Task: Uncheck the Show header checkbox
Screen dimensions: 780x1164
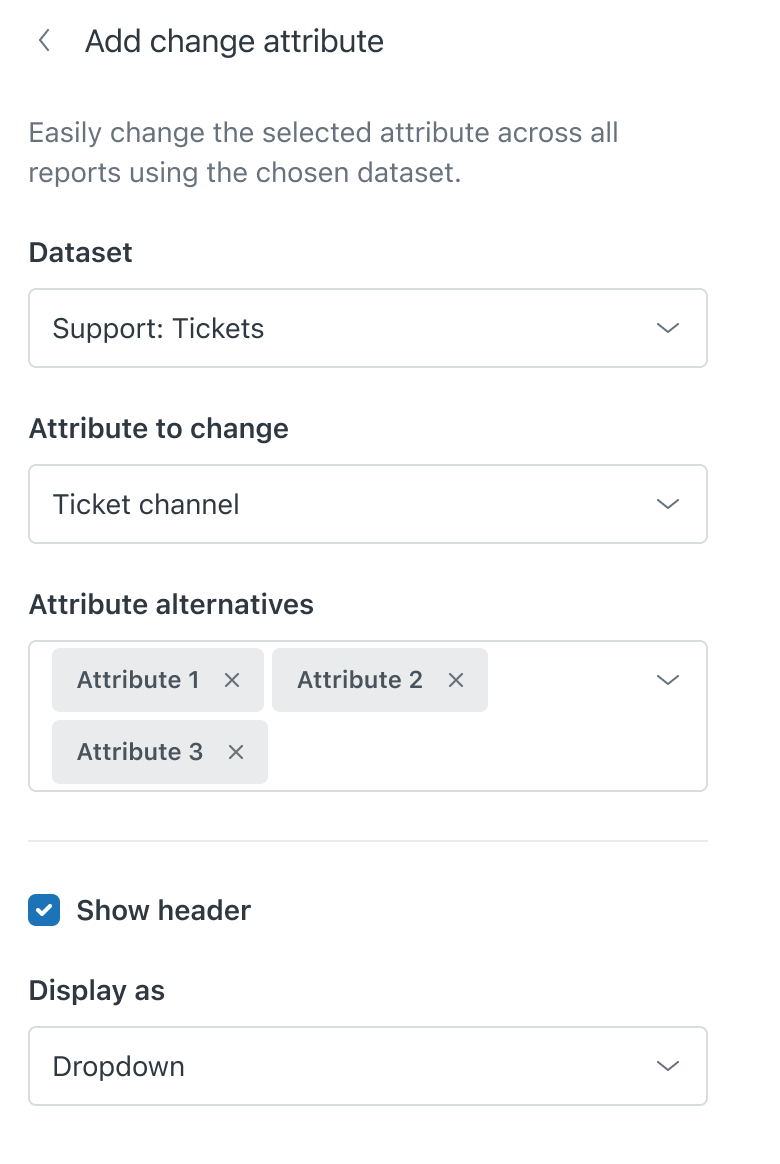Action: pyautogui.click(x=44, y=910)
